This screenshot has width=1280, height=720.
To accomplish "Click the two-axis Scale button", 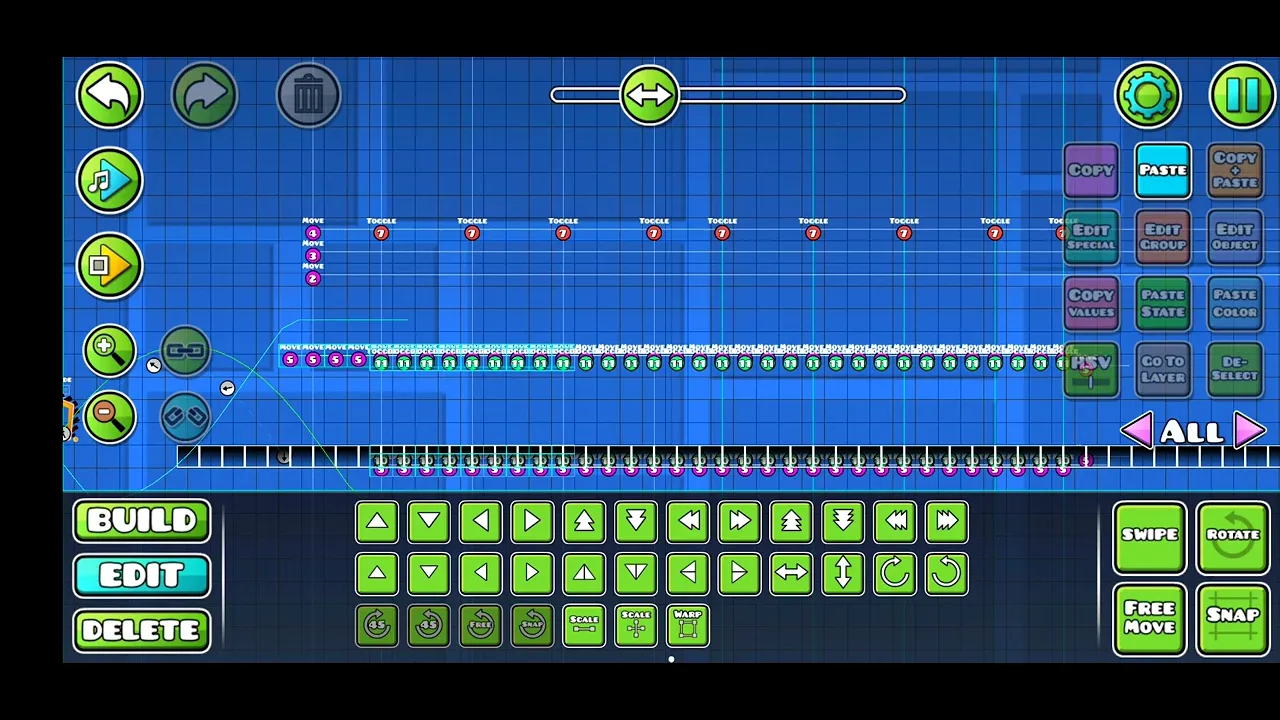I will click(x=636, y=625).
